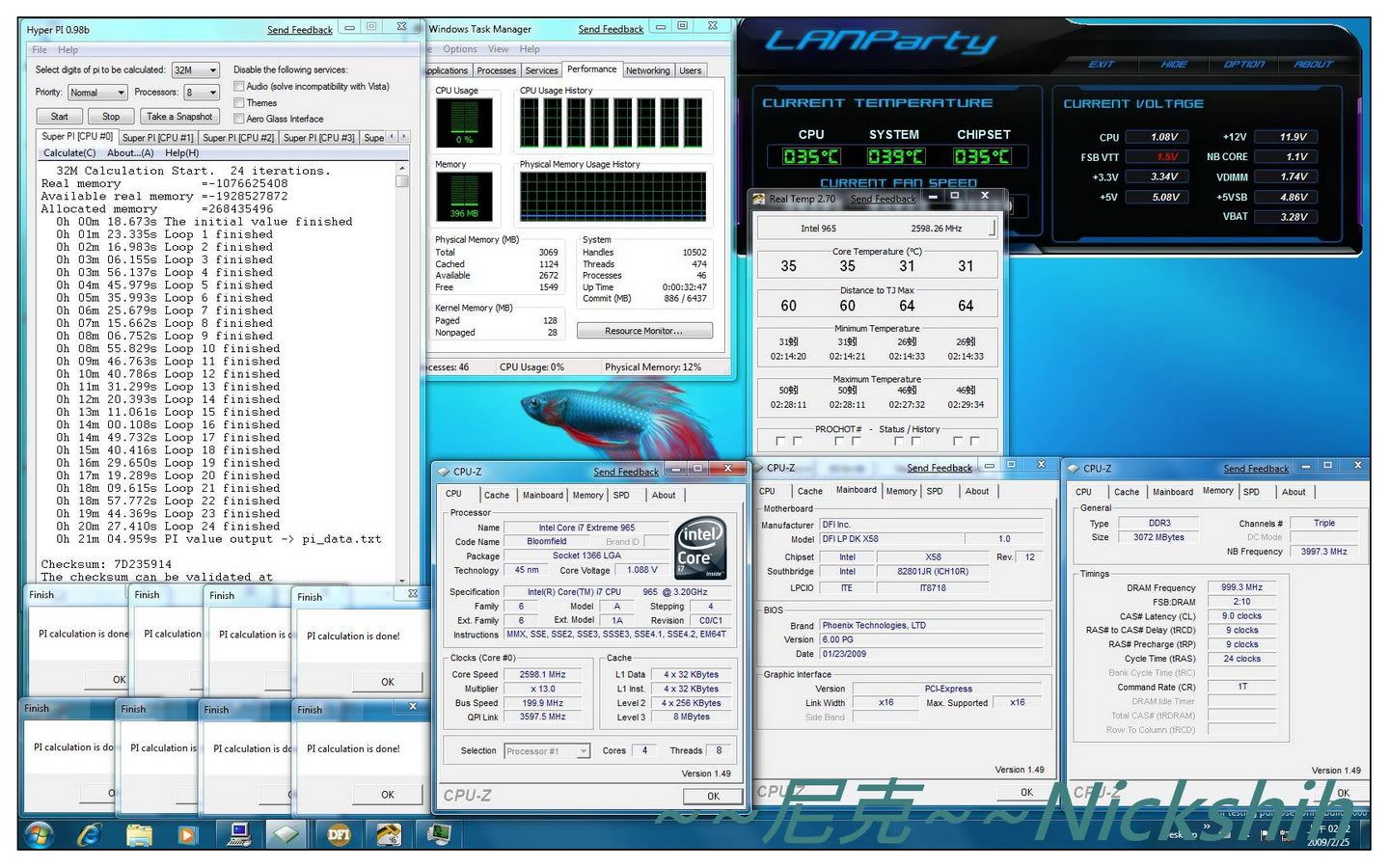Image resolution: width=1389 pixels, height=868 pixels.
Task: Open the View menu in Task Manager
Action: point(498,49)
